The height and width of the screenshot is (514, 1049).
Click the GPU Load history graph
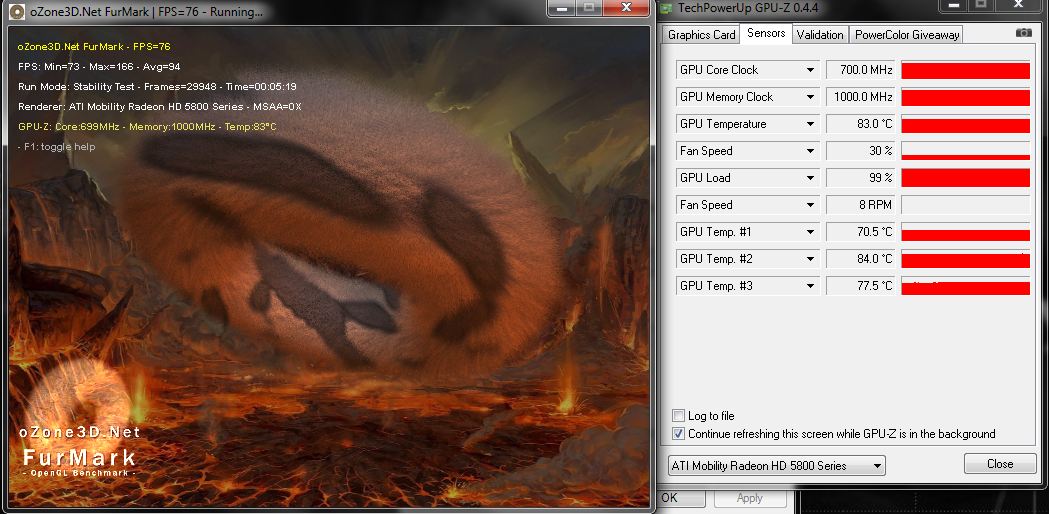click(x=965, y=178)
